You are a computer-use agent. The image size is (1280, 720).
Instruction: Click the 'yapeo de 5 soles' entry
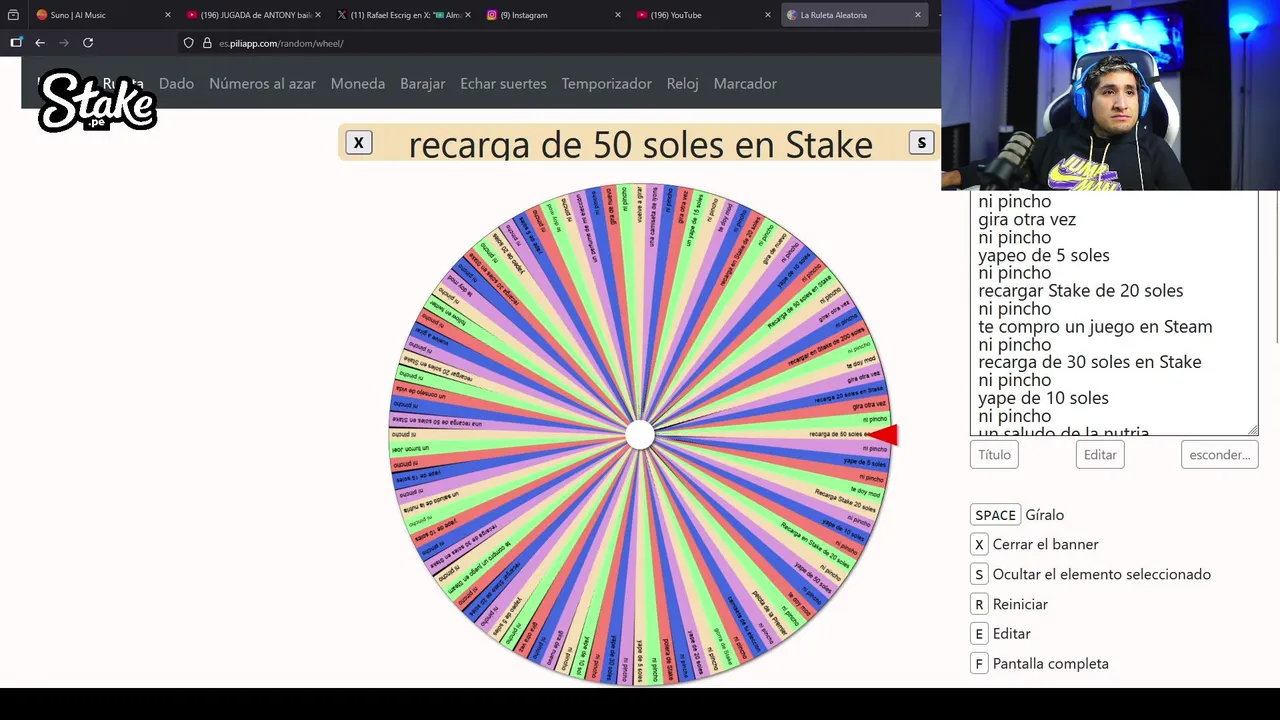1044,255
